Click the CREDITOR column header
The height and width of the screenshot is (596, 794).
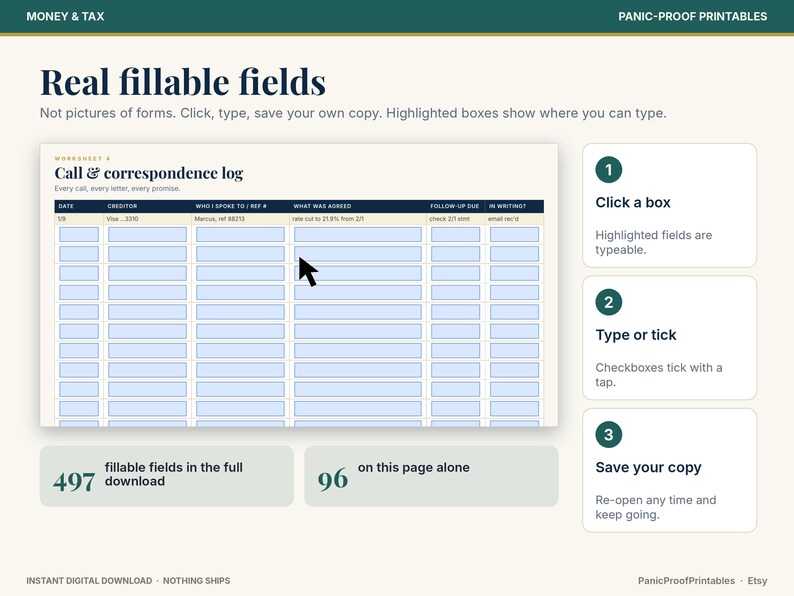pos(122,206)
